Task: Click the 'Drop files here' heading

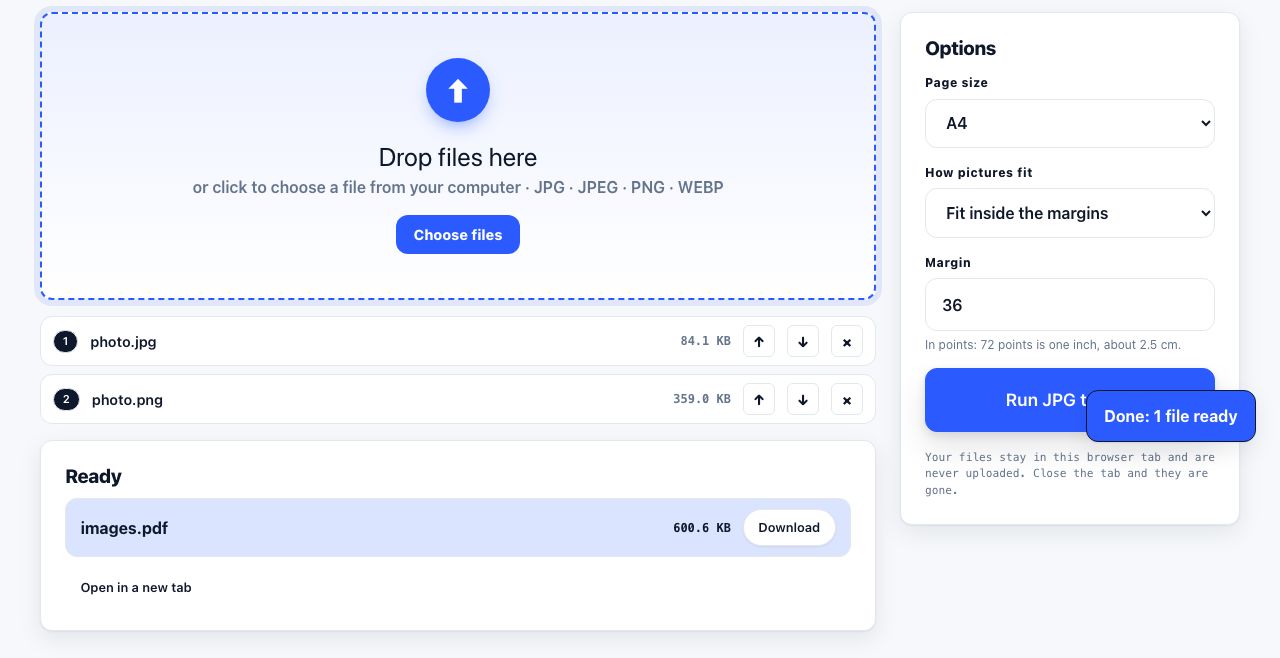Action: pos(458,157)
